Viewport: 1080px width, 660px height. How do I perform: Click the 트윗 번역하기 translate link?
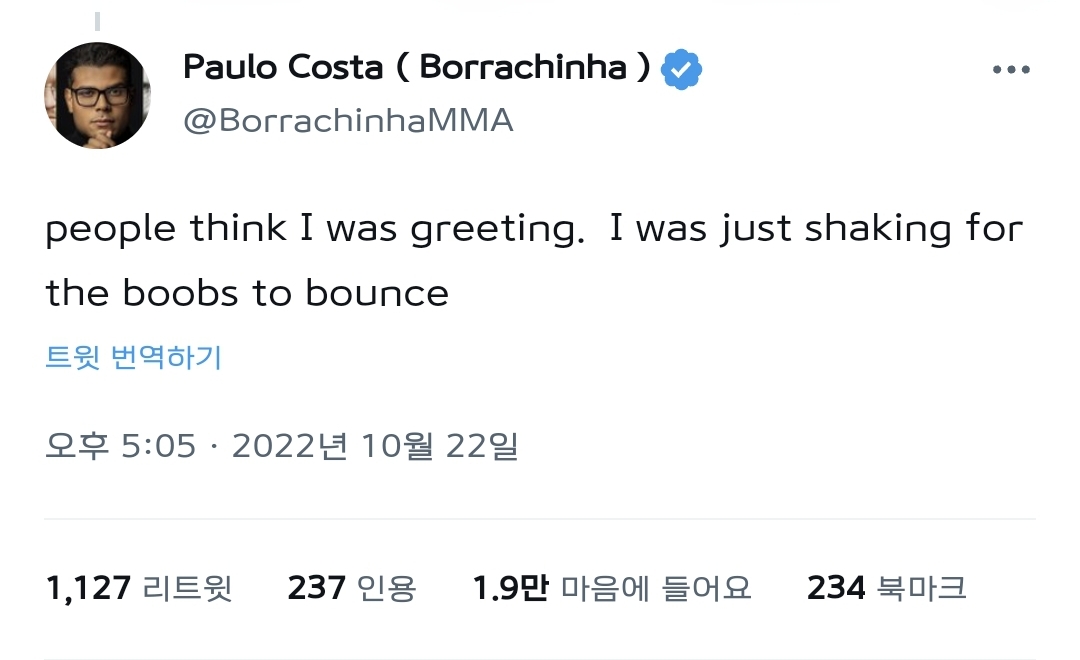133,357
